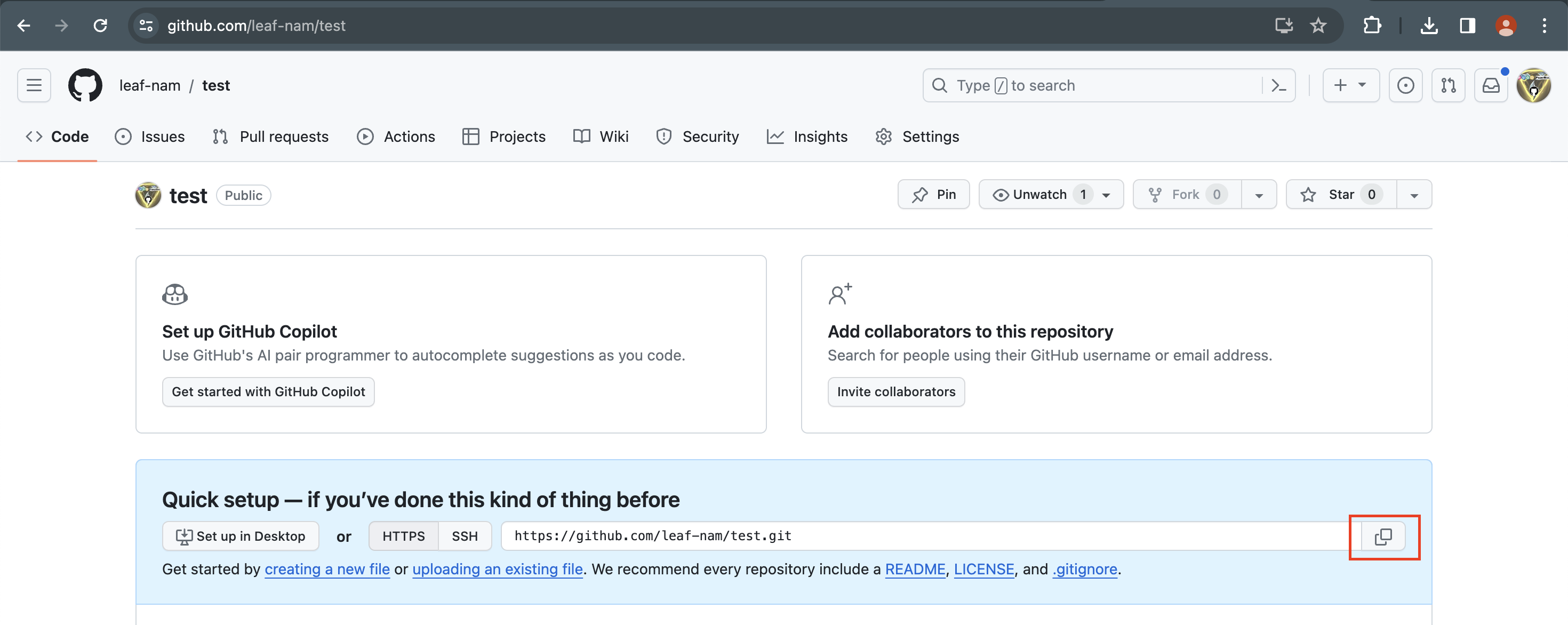Expand the Fork options dropdown arrow
1568x625 pixels.
(1259, 195)
